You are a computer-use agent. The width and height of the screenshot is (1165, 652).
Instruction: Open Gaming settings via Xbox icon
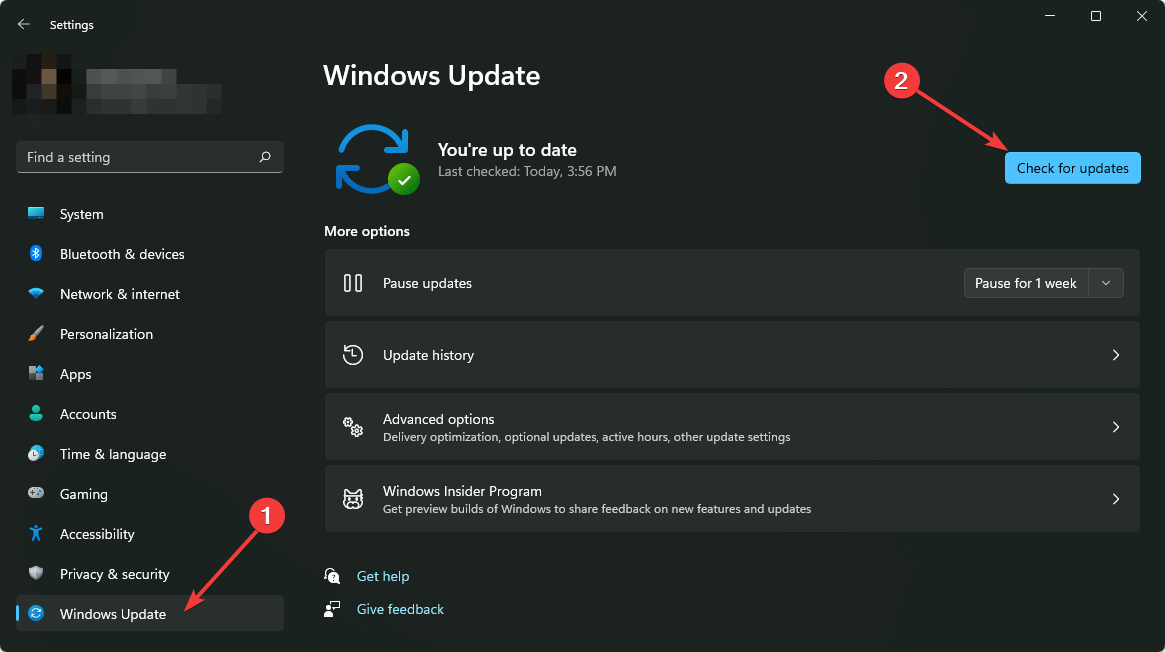(x=34, y=493)
